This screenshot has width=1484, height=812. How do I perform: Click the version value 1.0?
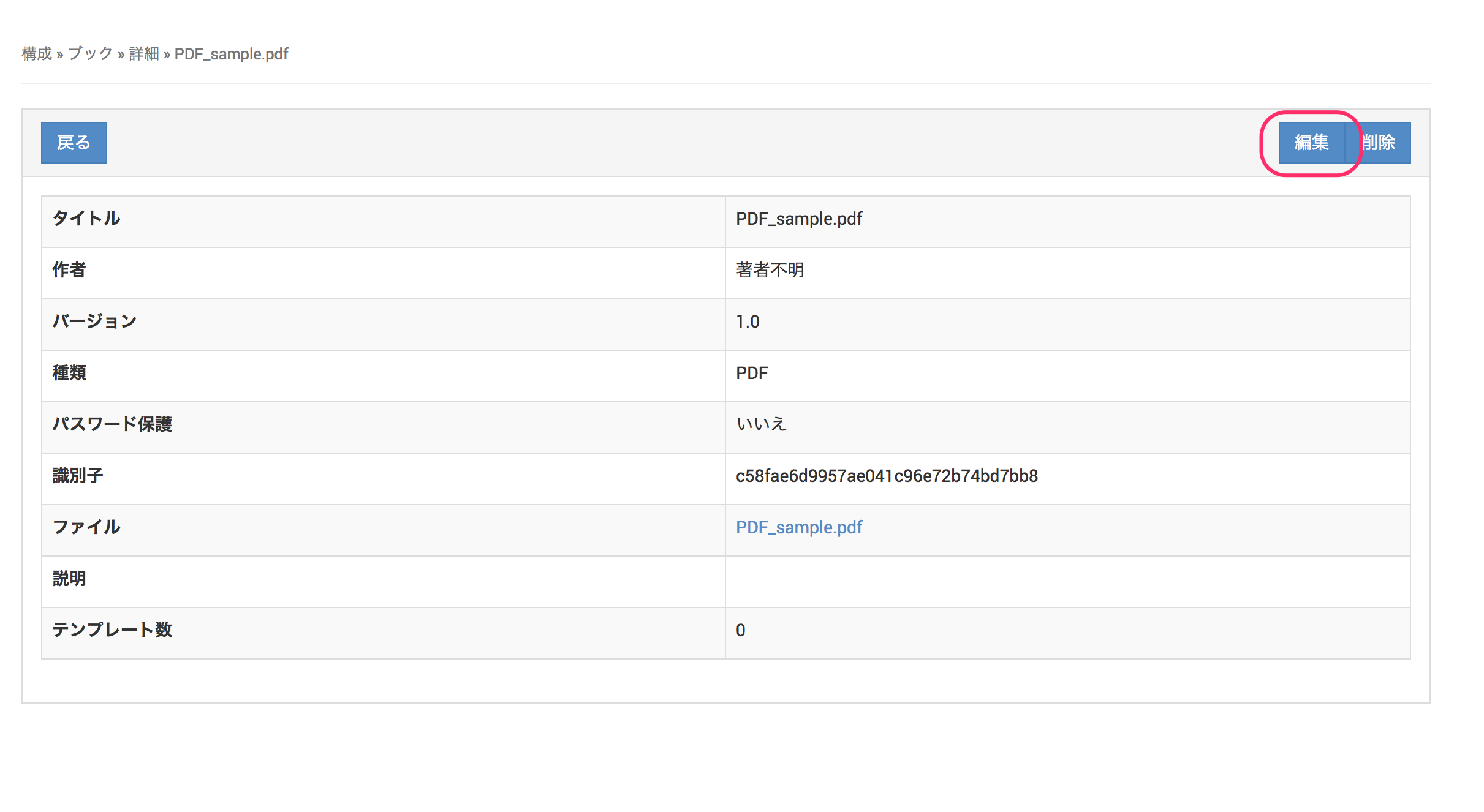coord(748,321)
